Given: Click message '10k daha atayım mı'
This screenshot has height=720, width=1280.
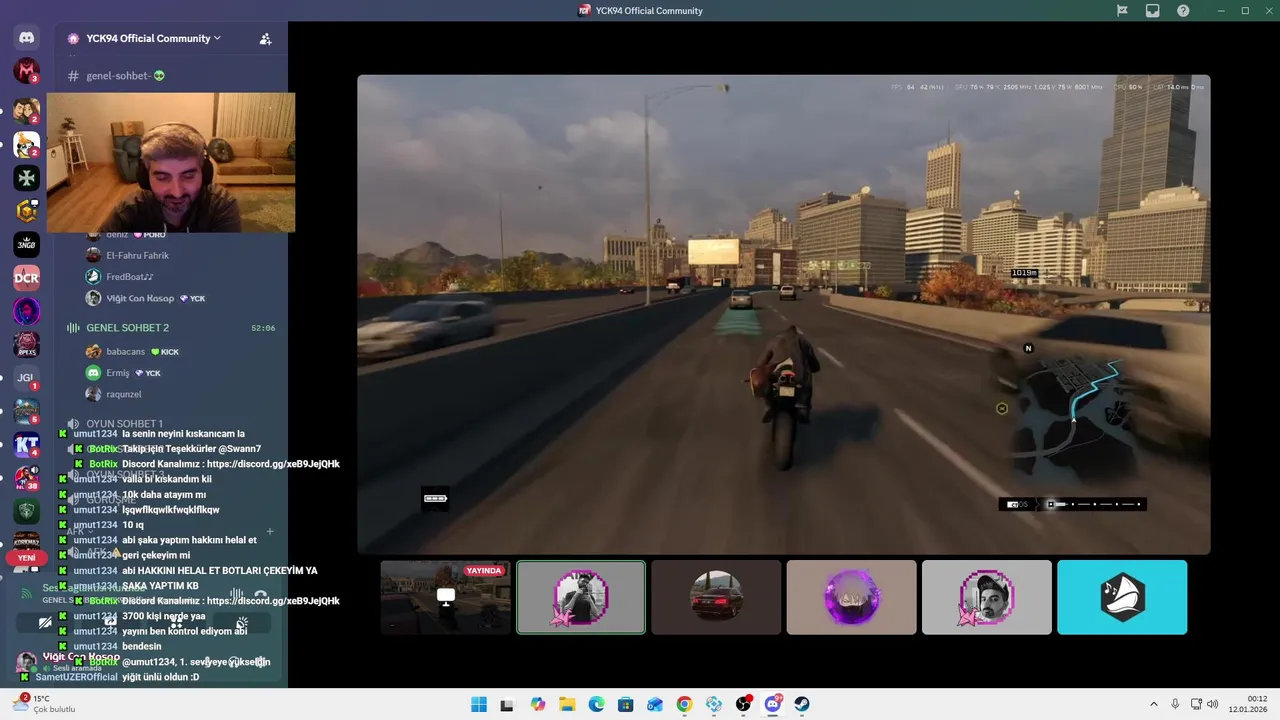Looking at the screenshot, I should coord(164,494).
